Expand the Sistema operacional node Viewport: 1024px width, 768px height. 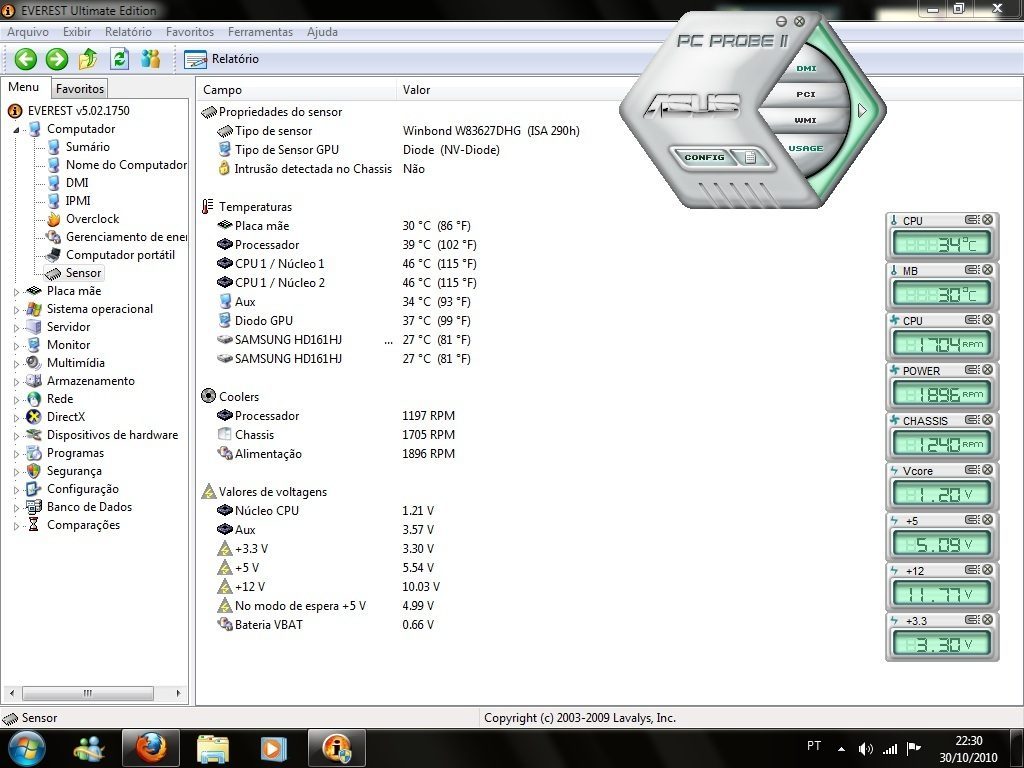pyautogui.click(x=16, y=310)
